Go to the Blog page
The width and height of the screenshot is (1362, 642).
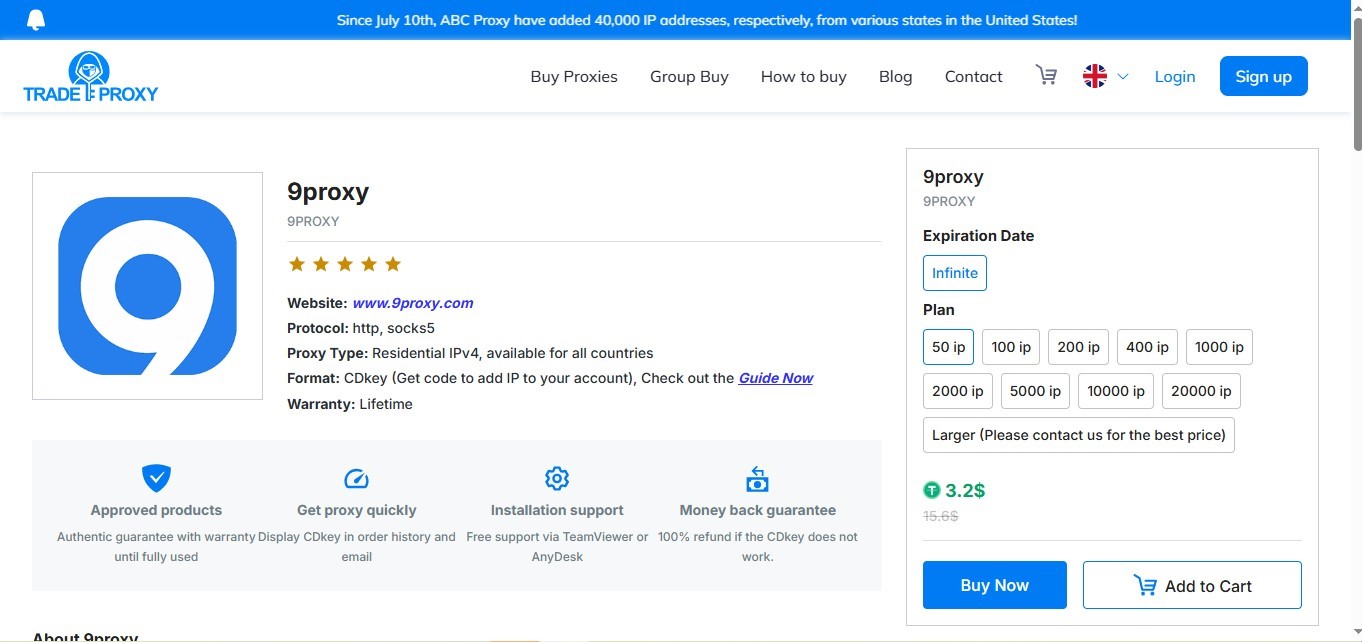895,77
